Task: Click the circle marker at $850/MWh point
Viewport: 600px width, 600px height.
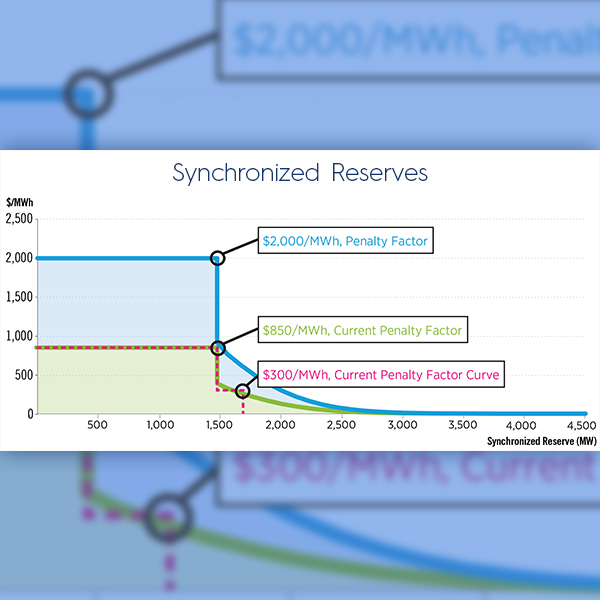Action: coord(218,348)
